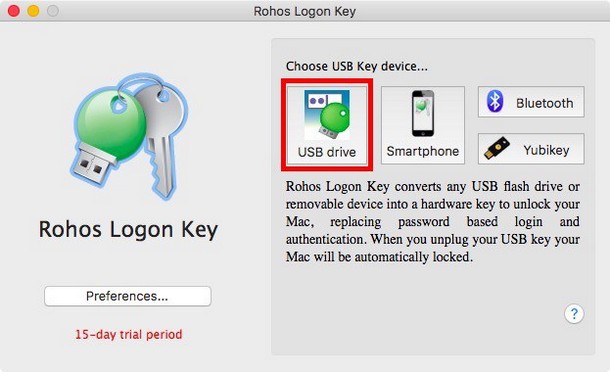Close the window with the red button
This screenshot has width=610, height=372.
coord(14,11)
